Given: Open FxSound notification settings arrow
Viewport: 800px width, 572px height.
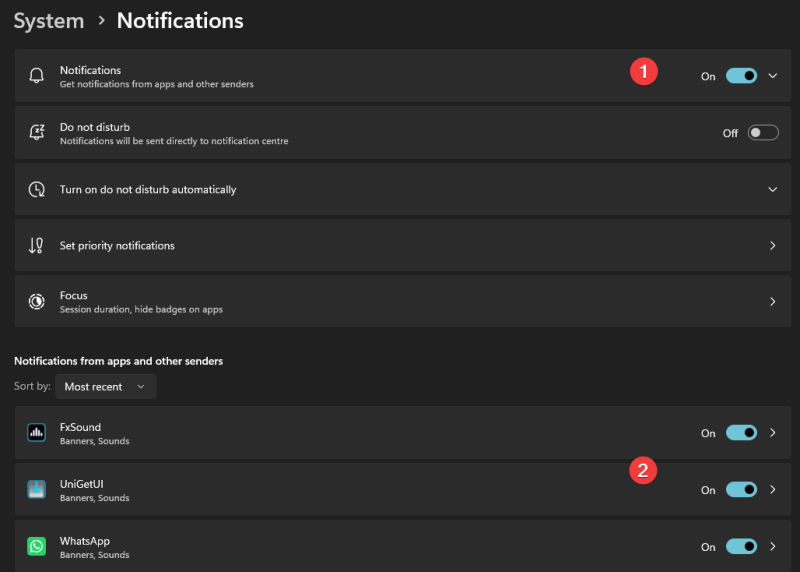Looking at the screenshot, I should [772, 433].
